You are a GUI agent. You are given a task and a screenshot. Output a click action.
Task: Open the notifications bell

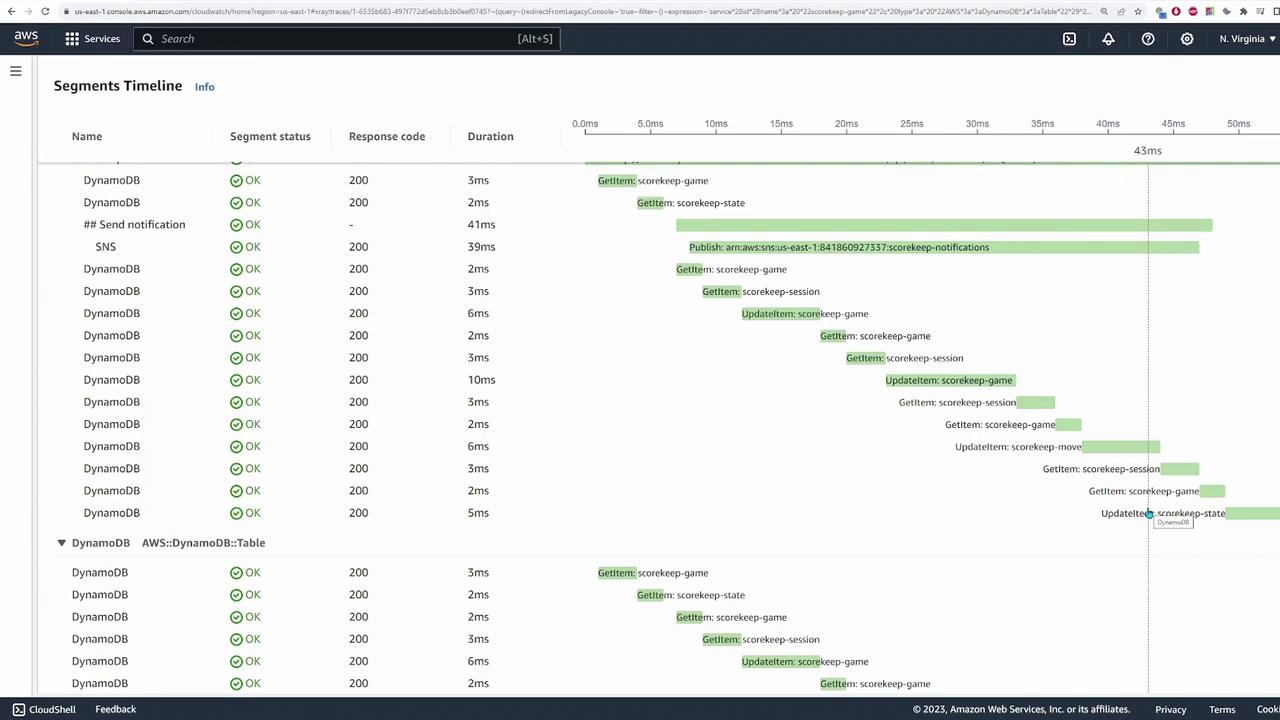coord(1108,39)
